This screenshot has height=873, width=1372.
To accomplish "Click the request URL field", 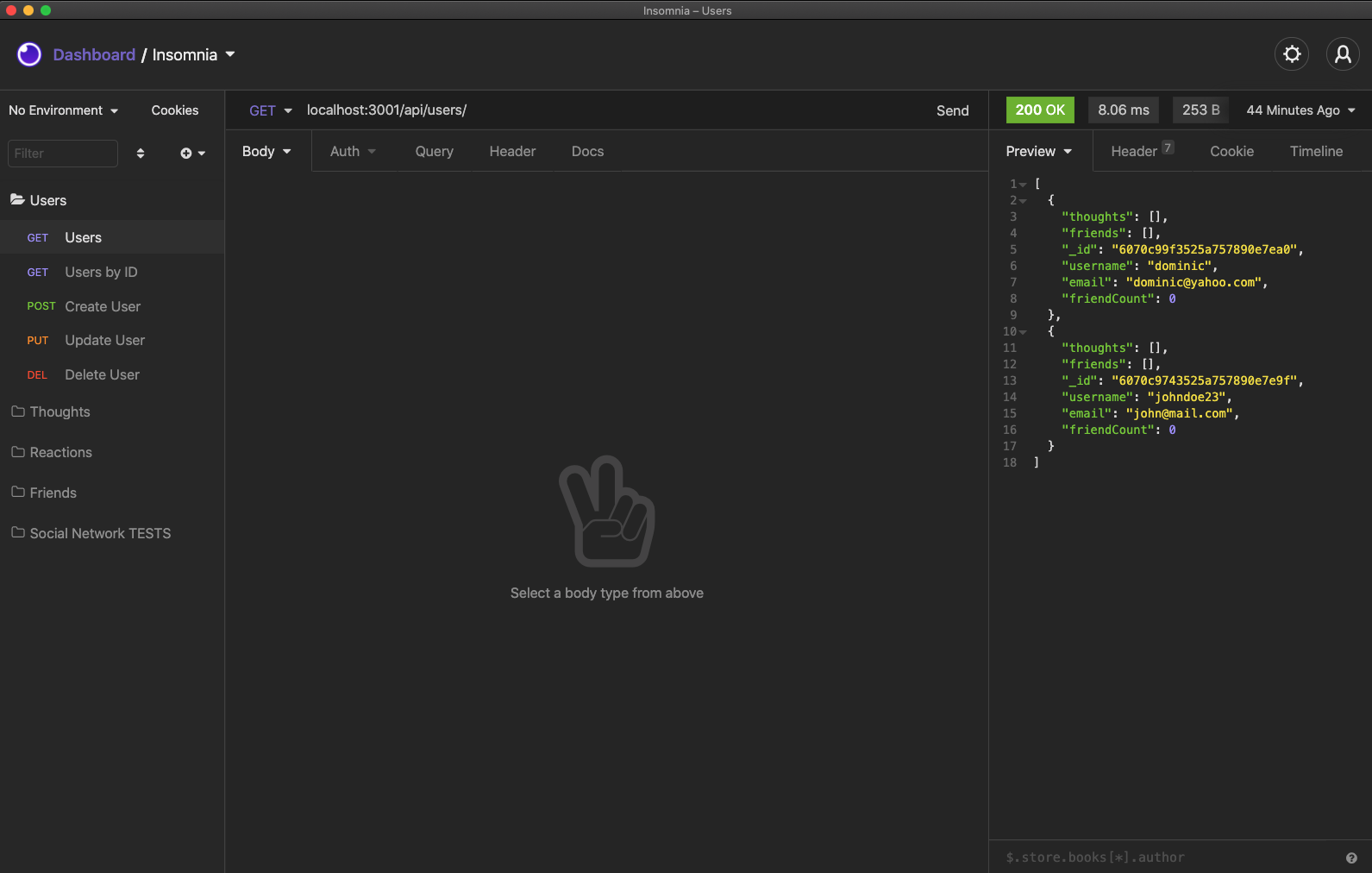I will (x=612, y=110).
